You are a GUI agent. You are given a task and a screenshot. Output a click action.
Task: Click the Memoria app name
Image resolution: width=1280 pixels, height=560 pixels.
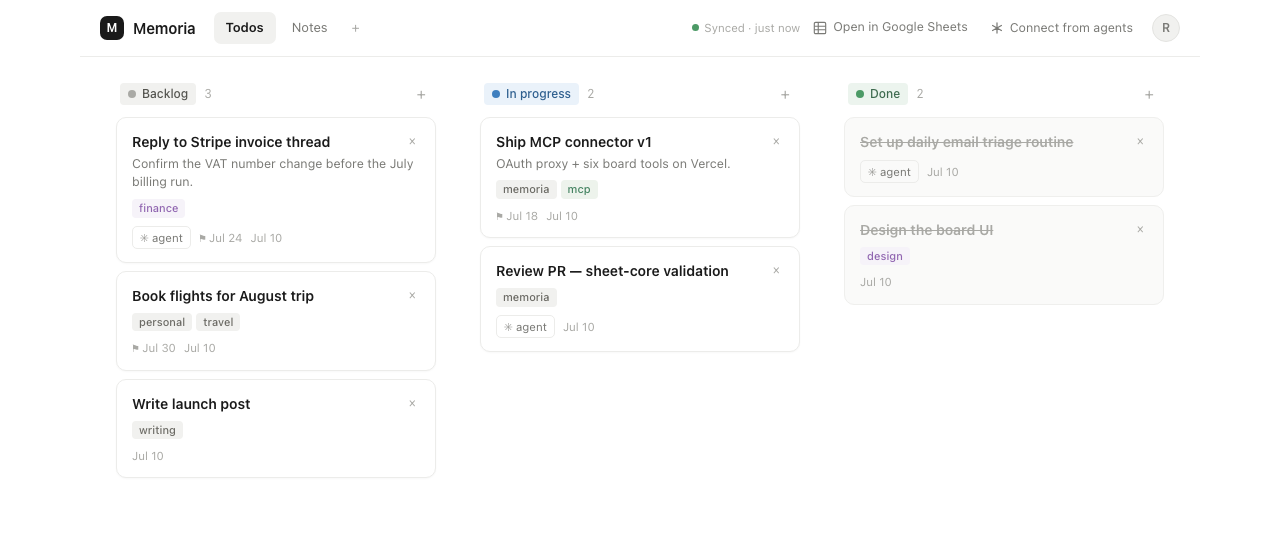point(164,28)
